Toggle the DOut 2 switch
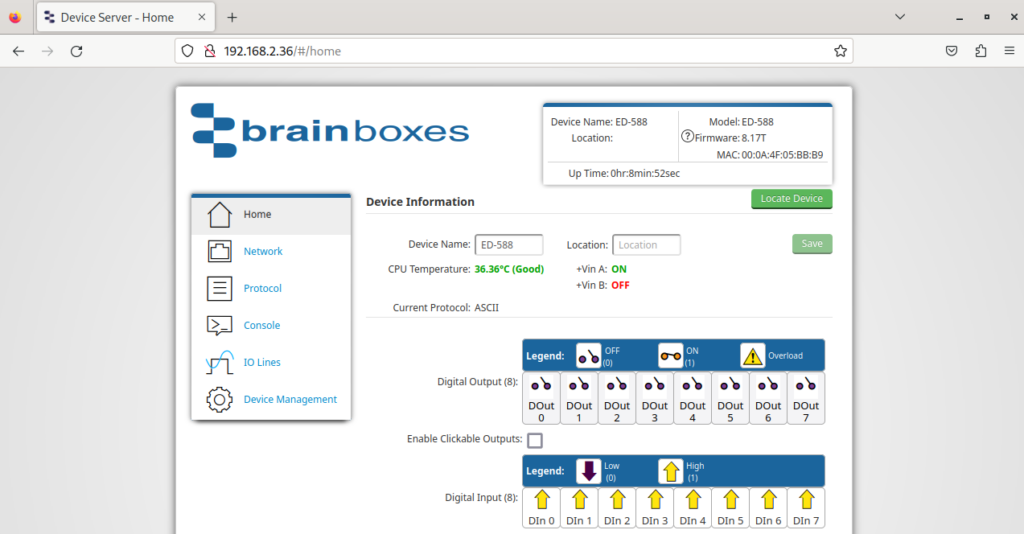1024x534 pixels. [x=617, y=385]
